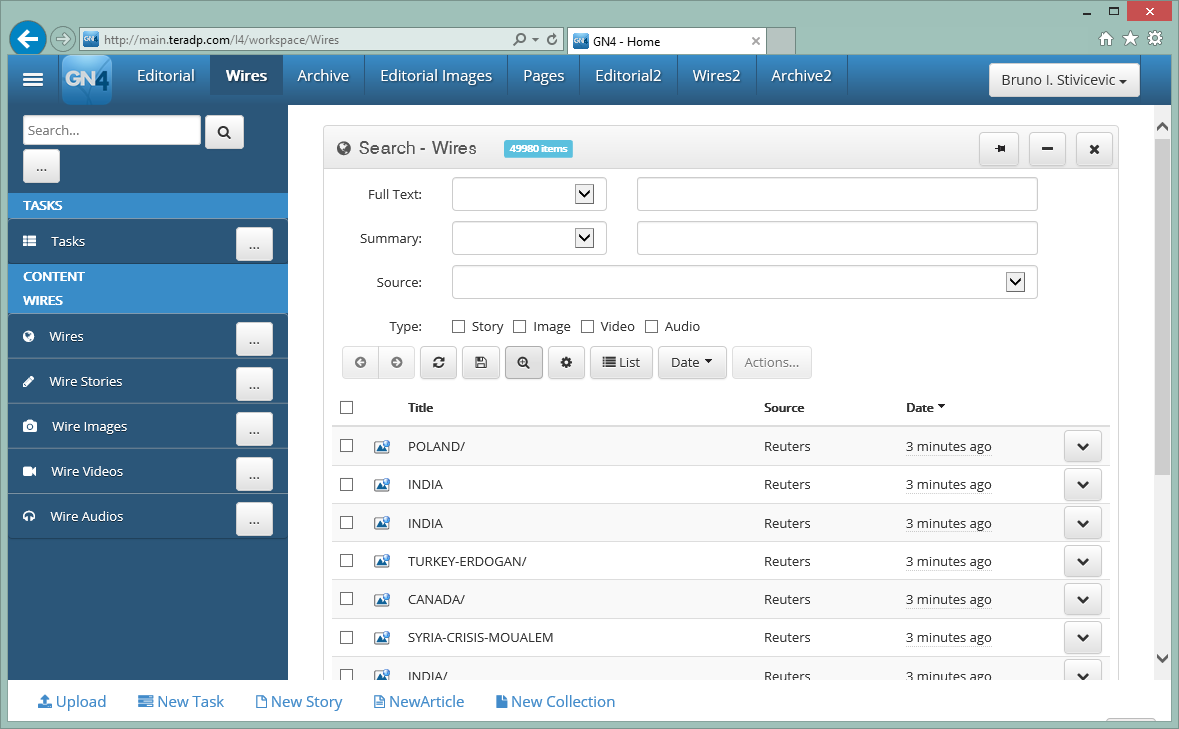Image resolution: width=1179 pixels, height=729 pixels.
Task: Click the New Story link
Action: 299,701
